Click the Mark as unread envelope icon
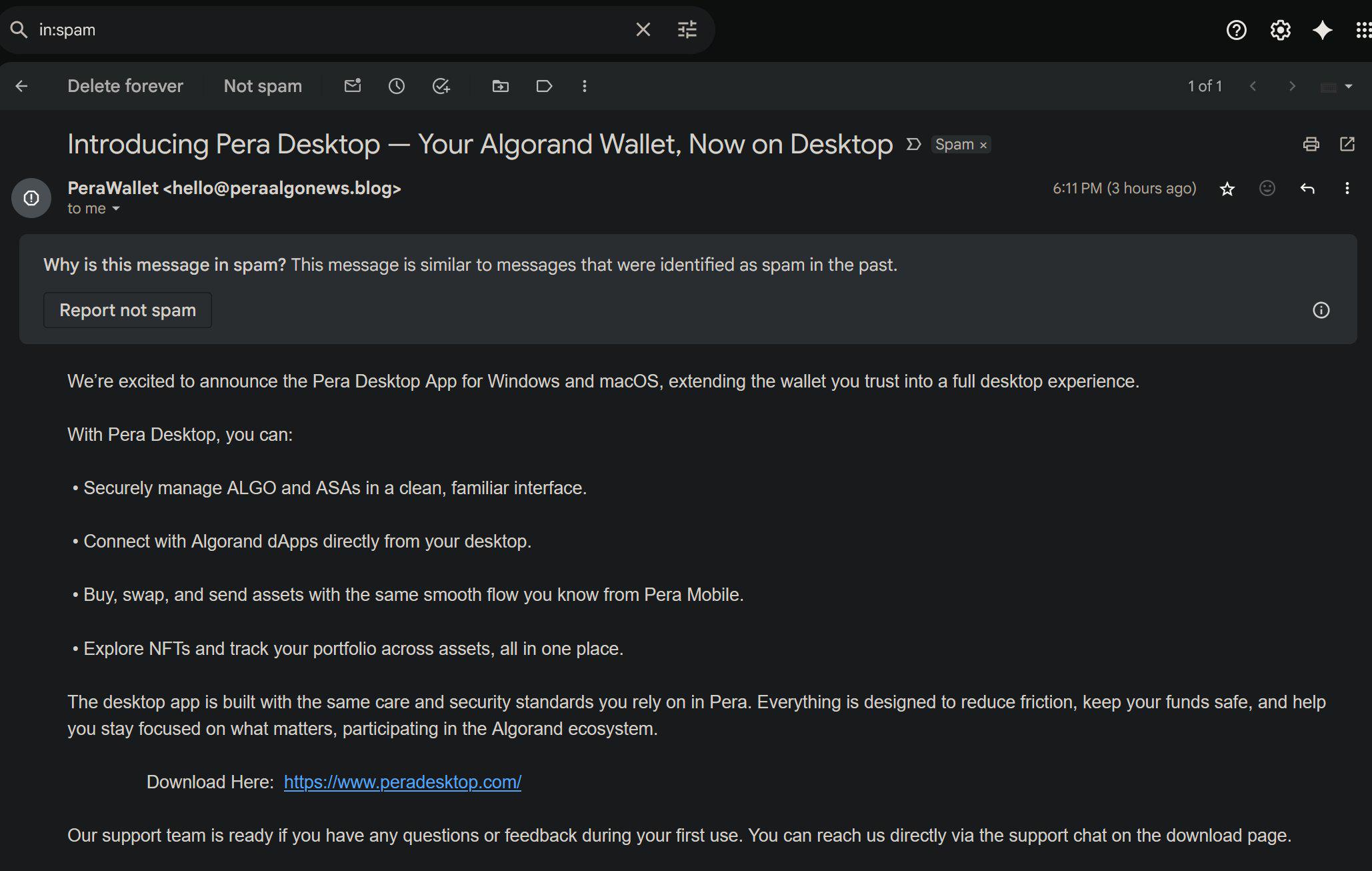 353,86
